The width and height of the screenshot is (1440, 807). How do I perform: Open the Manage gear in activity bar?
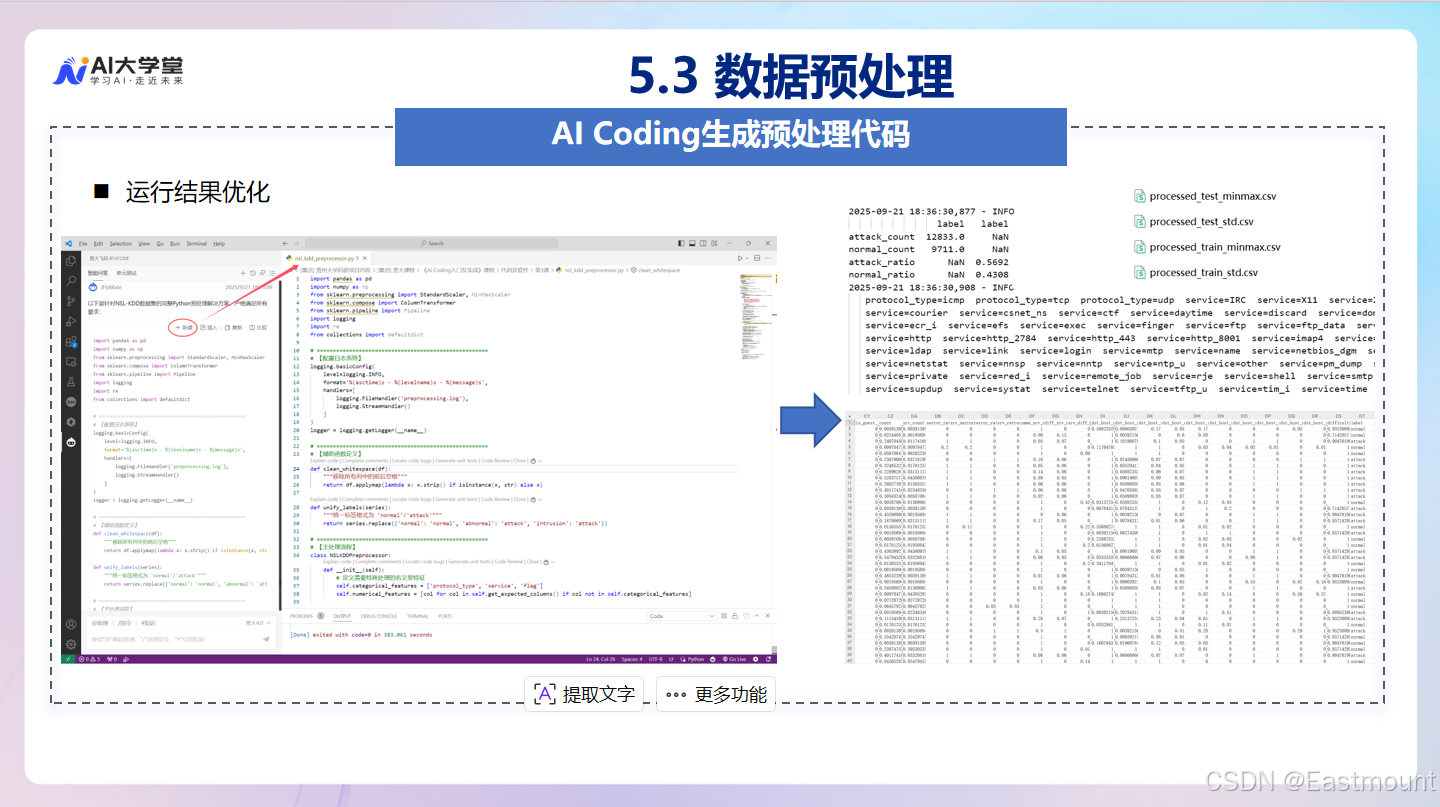(70, 644)
